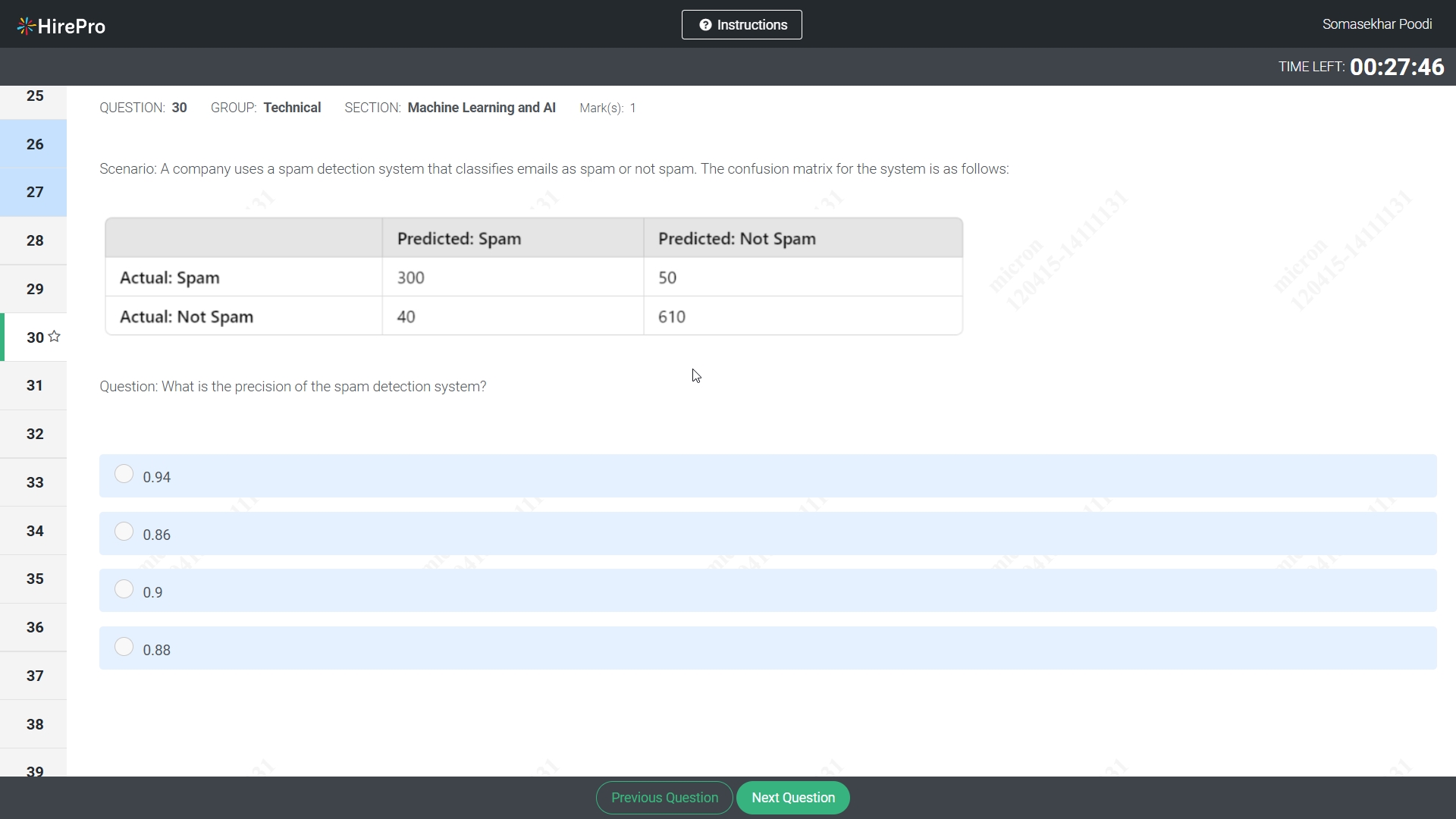The width and height of the screenshot is (1456, 819).
Task: Open the Instructions help button
Action: tap(742, 25)
